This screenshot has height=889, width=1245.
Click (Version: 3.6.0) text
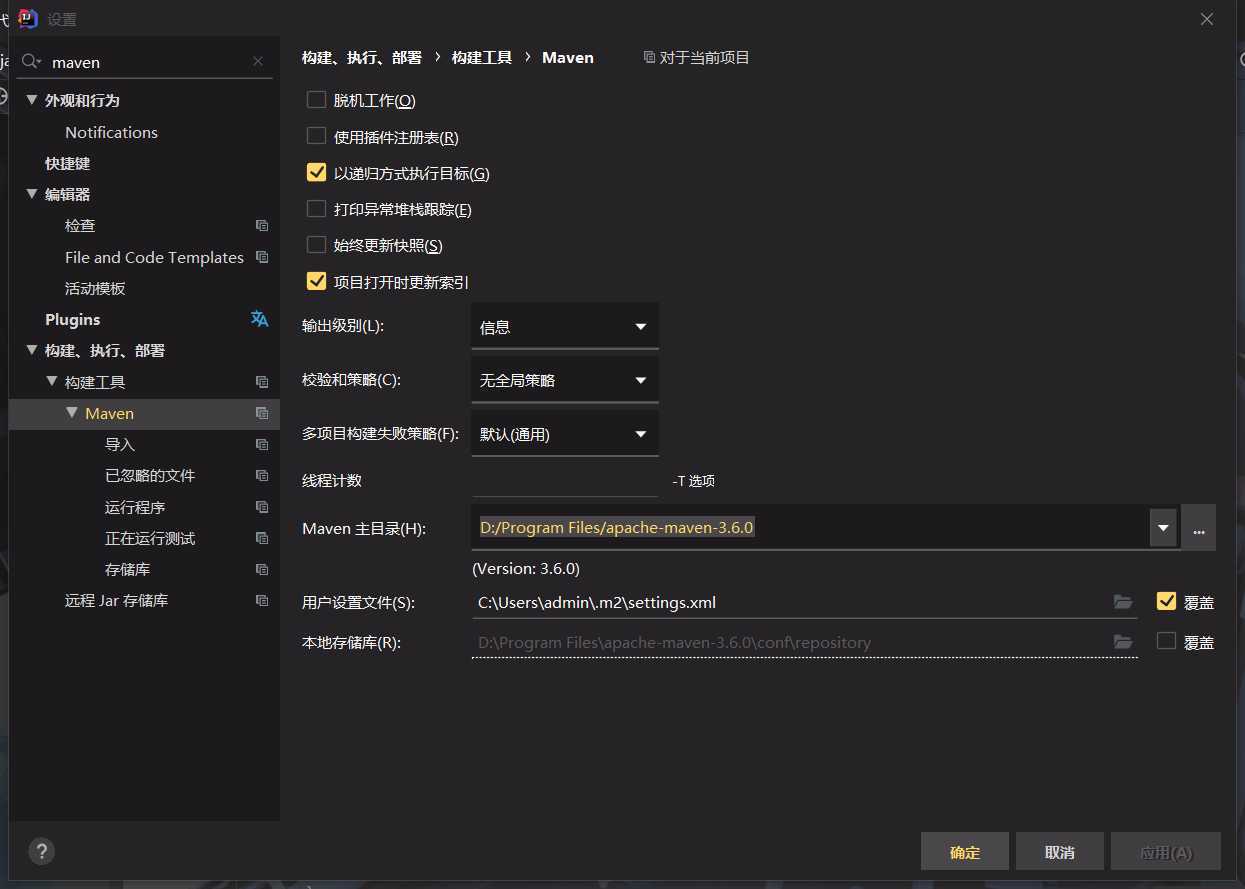526,568
